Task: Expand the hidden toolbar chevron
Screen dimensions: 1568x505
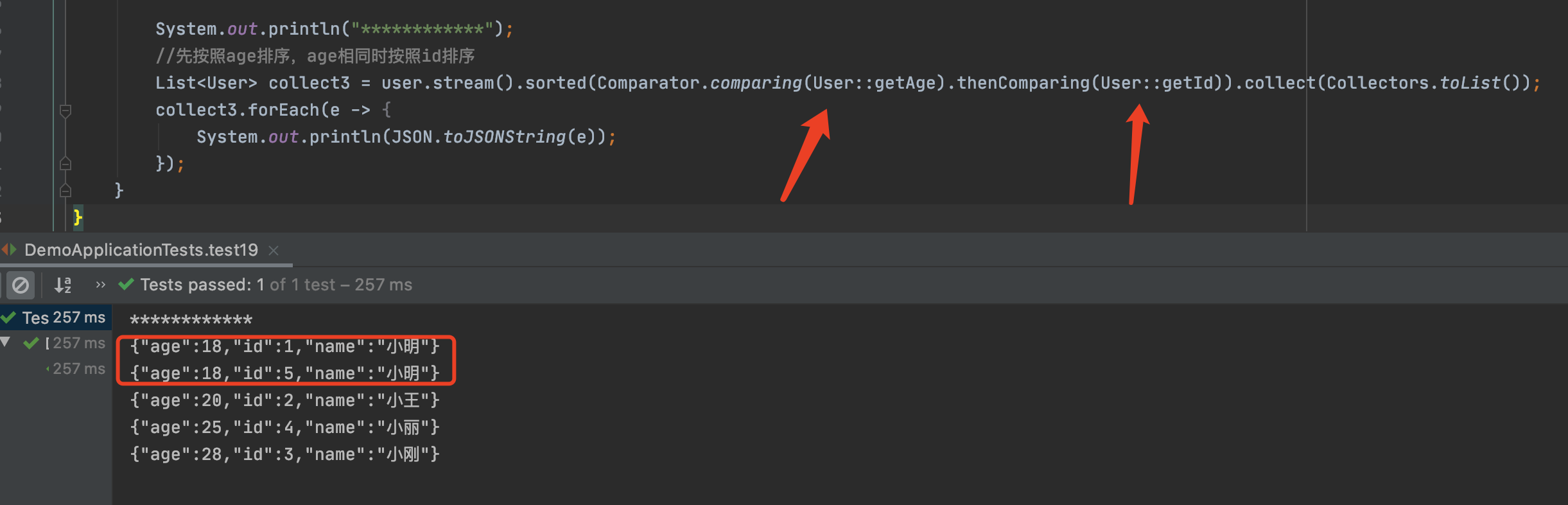Action: tap(100, 285)
